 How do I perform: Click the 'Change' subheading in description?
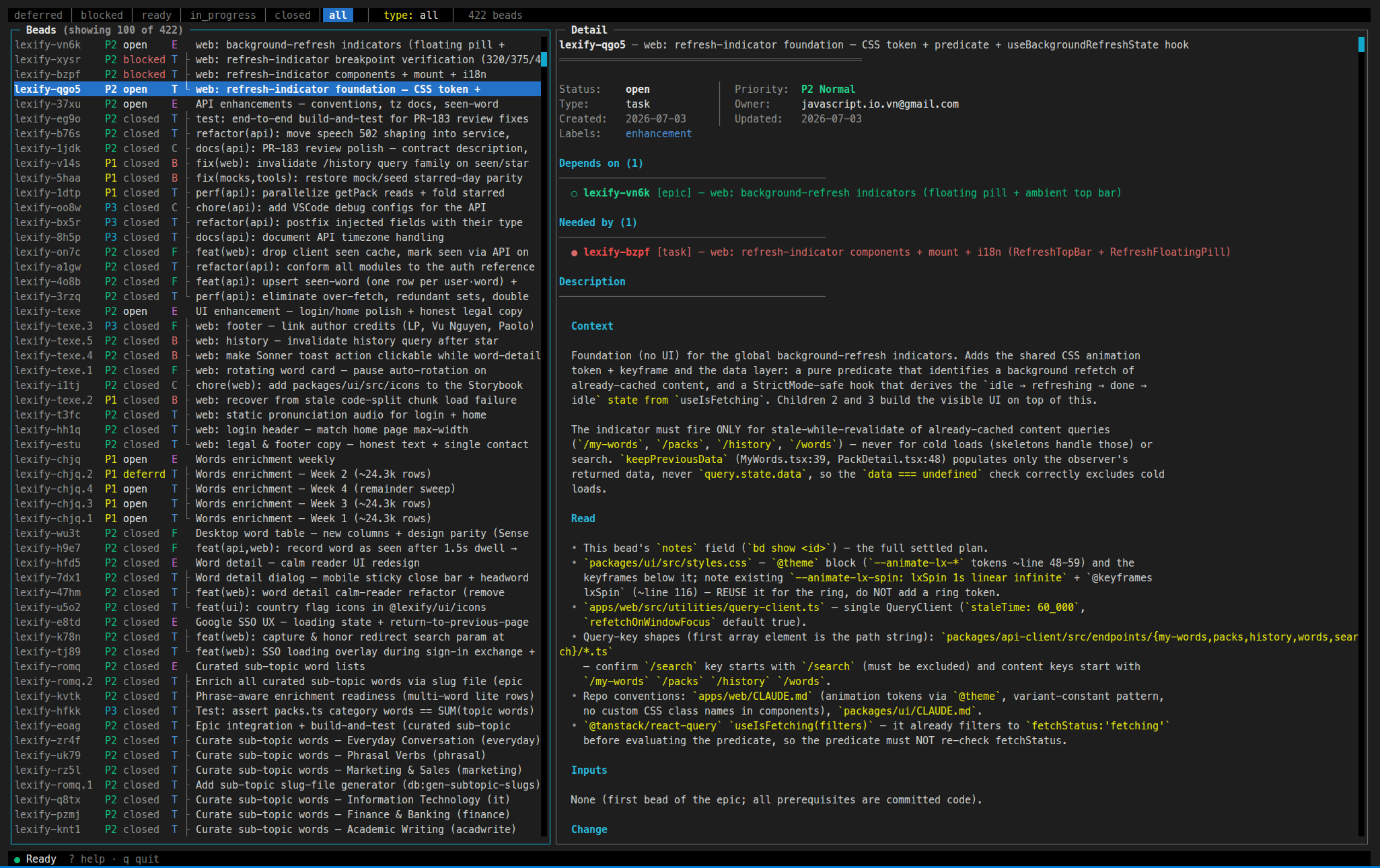coord(589,829)
